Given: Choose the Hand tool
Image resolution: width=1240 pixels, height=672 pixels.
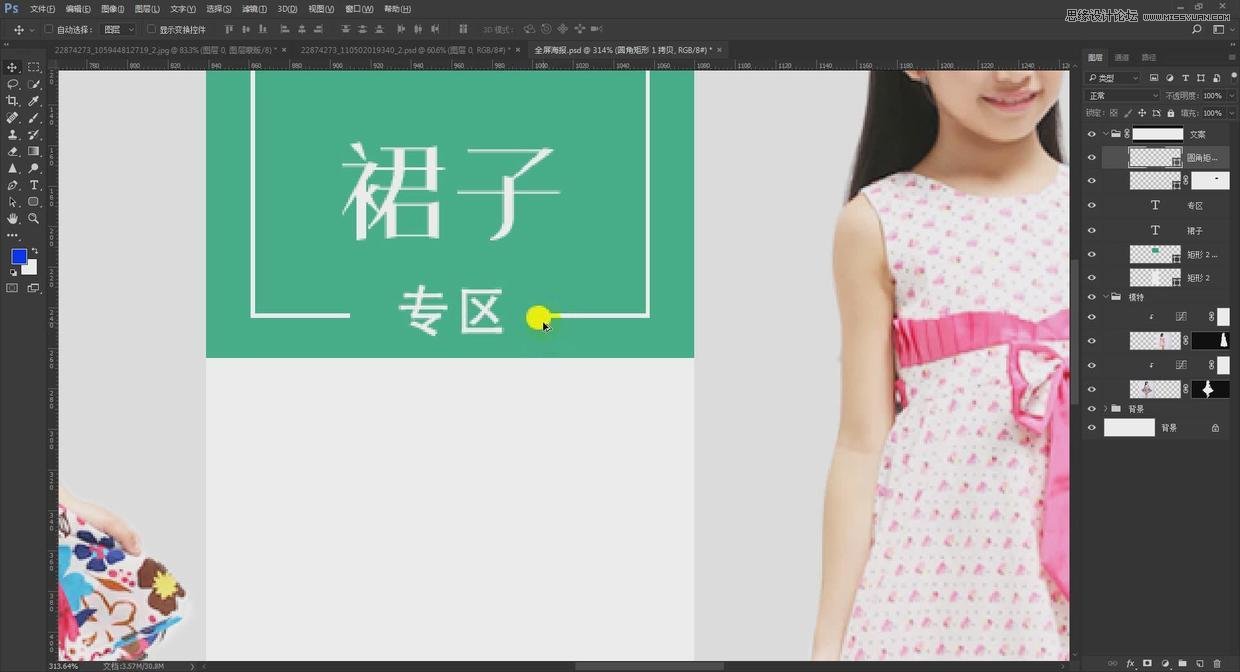Looking at the screenshot, I should click(12, 218).
